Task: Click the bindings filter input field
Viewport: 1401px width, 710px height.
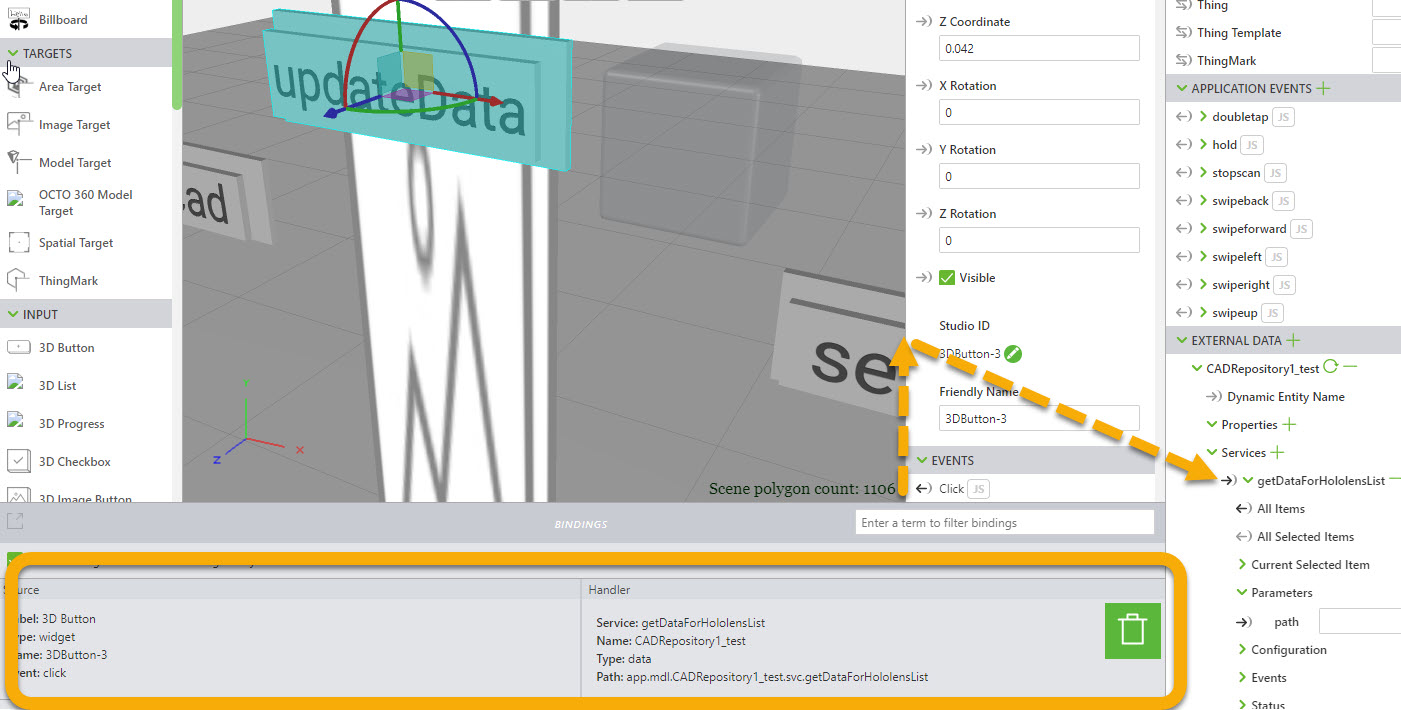Action: pyautogui.click(x=1003, y=521)
